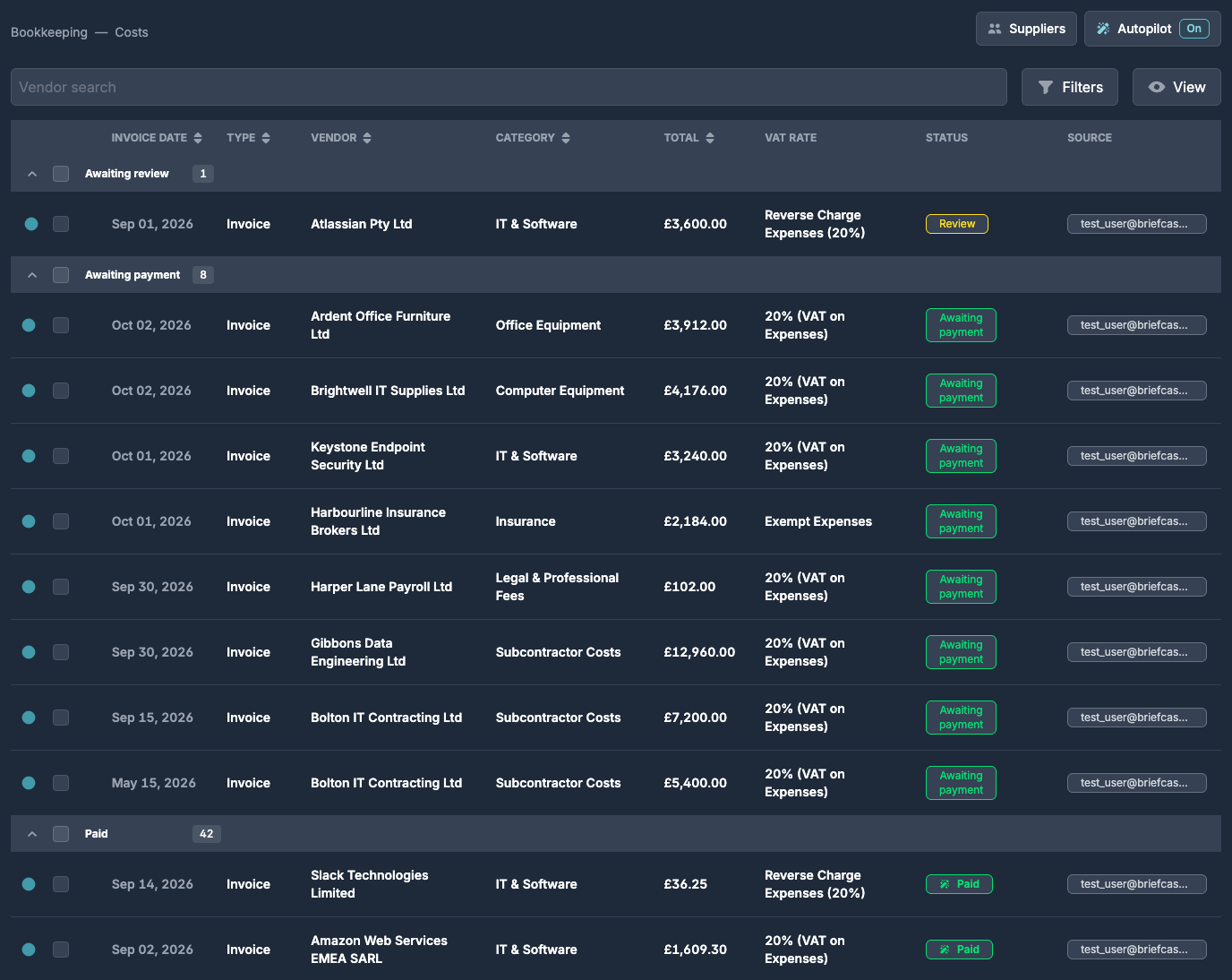Open the £12,960.00 Gibbons Data invoice total
The height and width of the screenshot is (980, 1232).
699,652
